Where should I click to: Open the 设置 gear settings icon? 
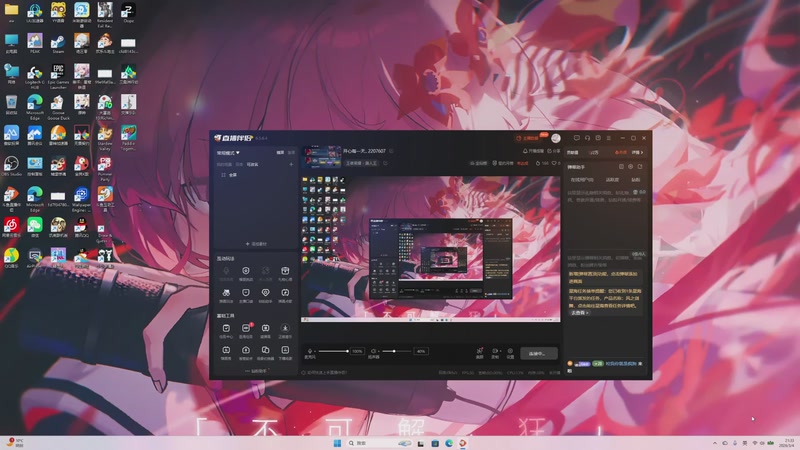click(x=510, y=353)
